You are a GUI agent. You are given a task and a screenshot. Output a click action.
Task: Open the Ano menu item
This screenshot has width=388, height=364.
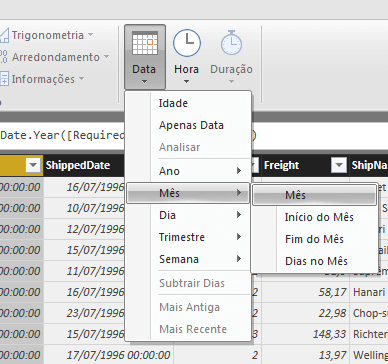tap(188, 171)
